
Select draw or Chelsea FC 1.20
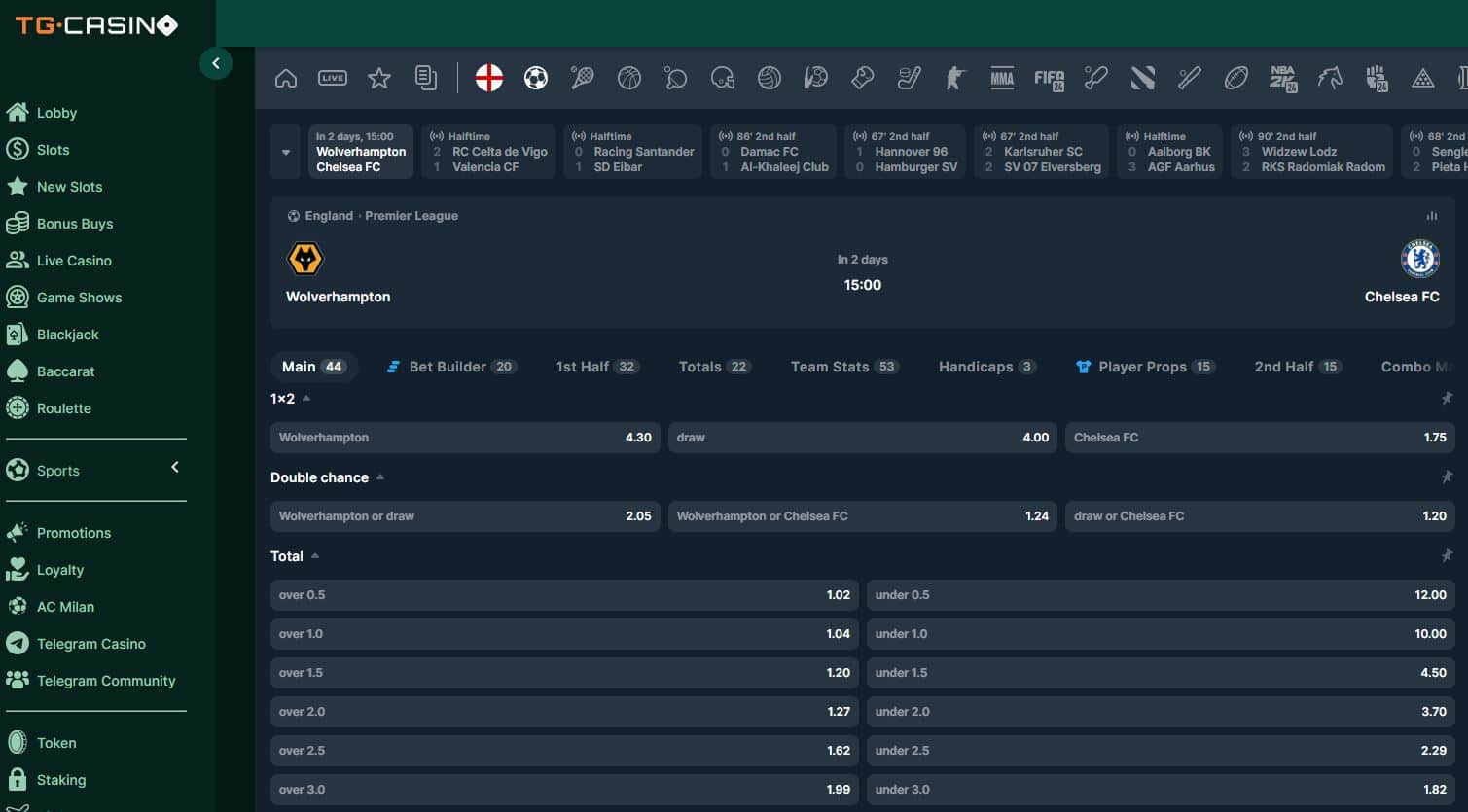(1261, 516)
